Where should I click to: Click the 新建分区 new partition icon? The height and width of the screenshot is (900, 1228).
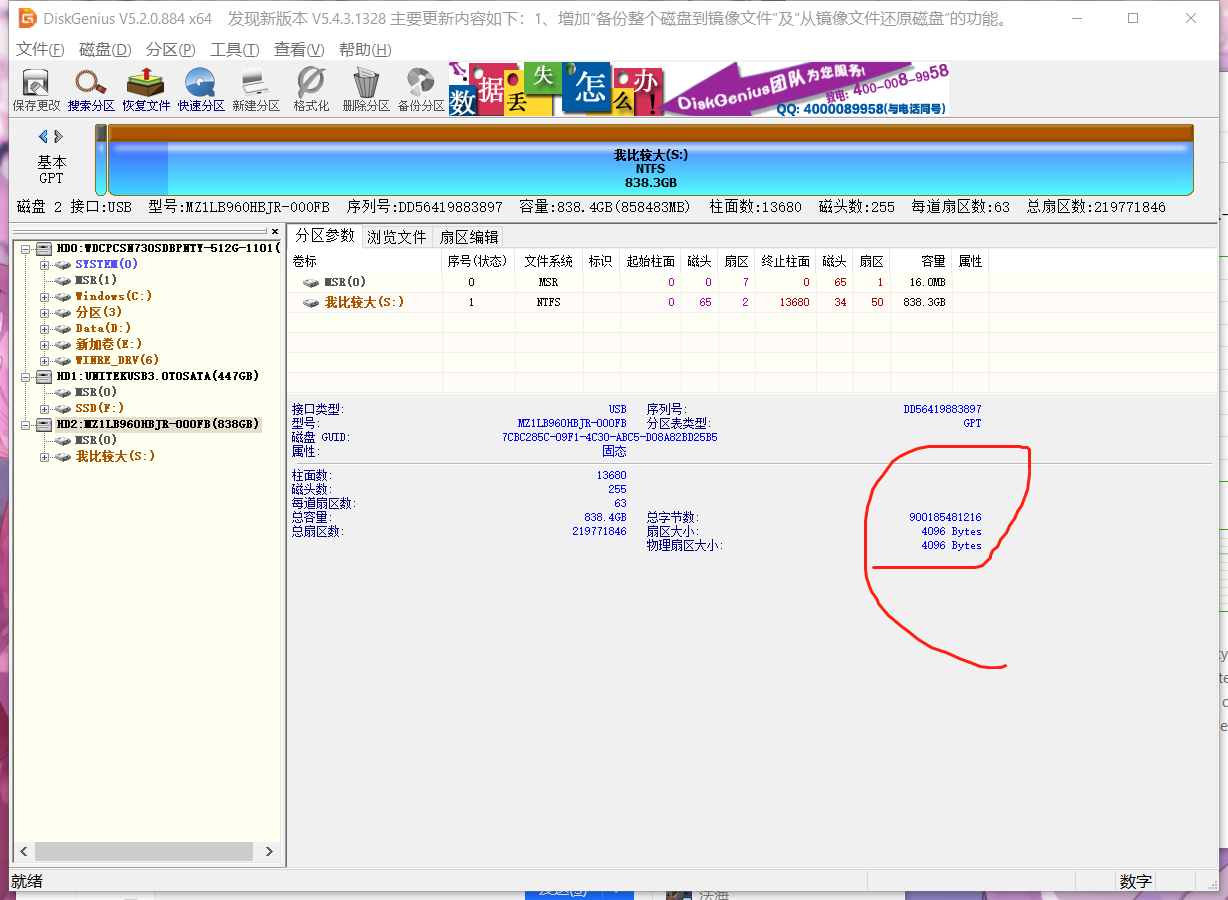click(x=257, y=89)
